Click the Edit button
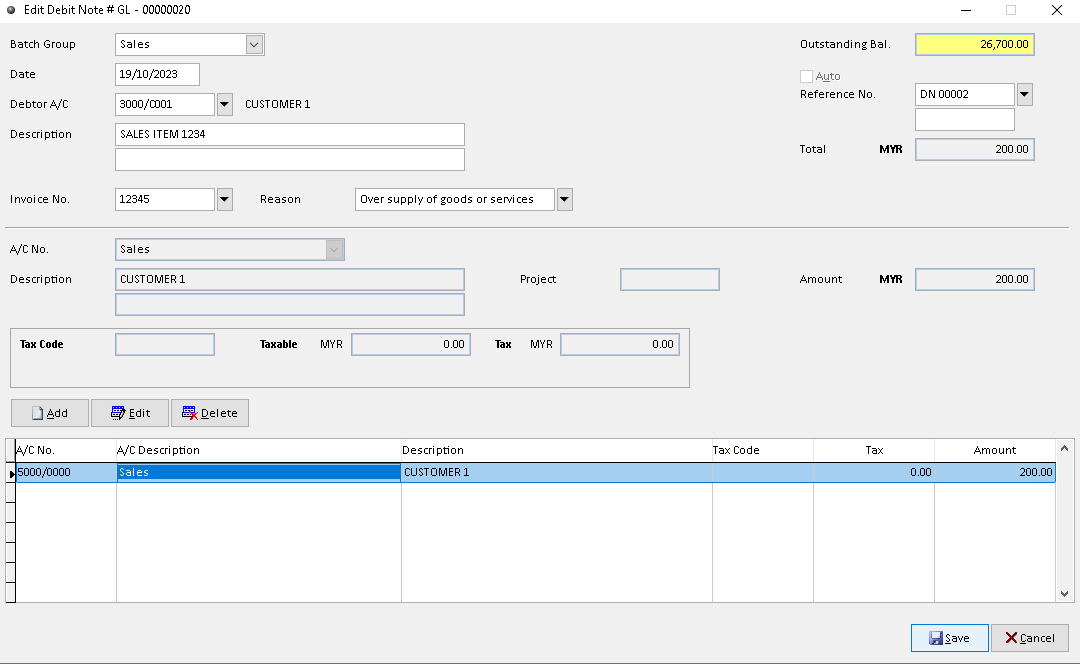 [130, 413]
